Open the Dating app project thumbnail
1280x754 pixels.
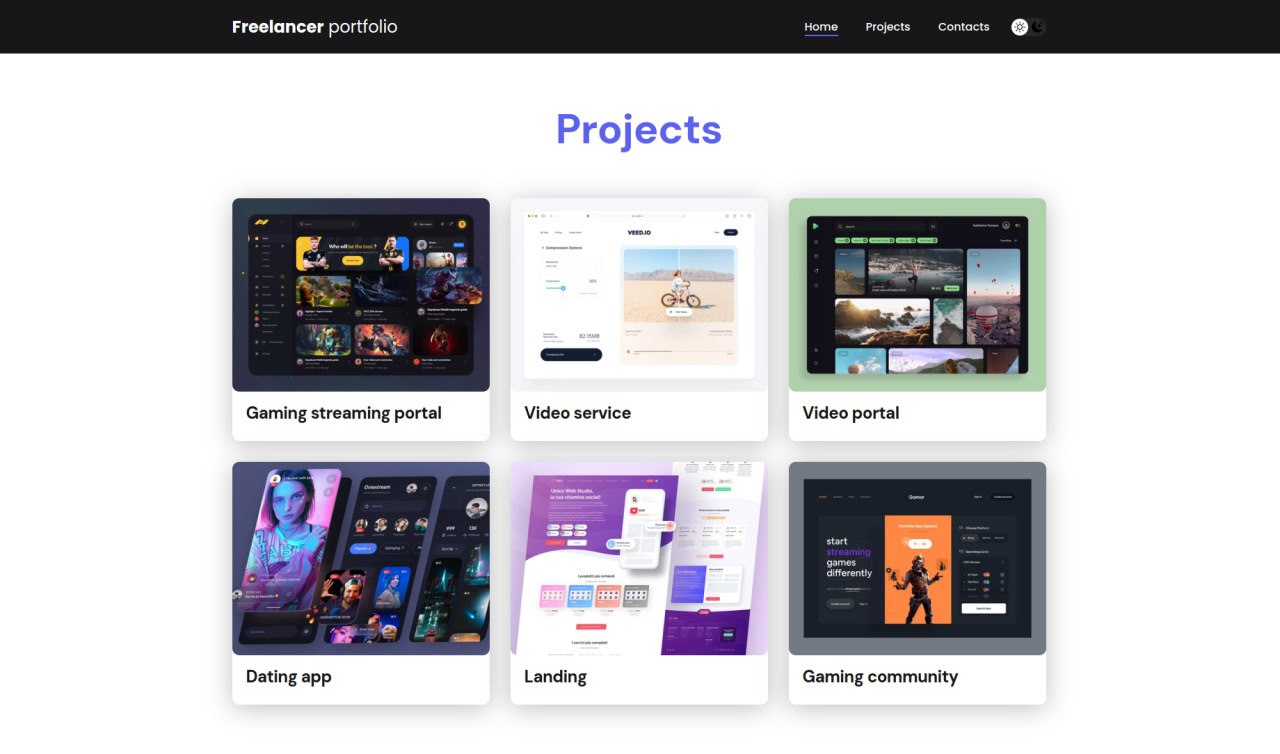pyautogui.click(x=361, y=558)
